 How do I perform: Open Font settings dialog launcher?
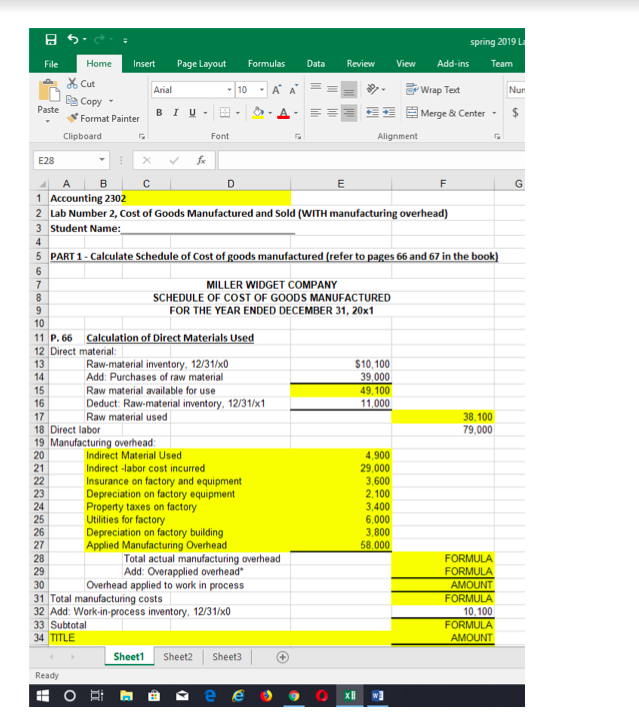298,136
